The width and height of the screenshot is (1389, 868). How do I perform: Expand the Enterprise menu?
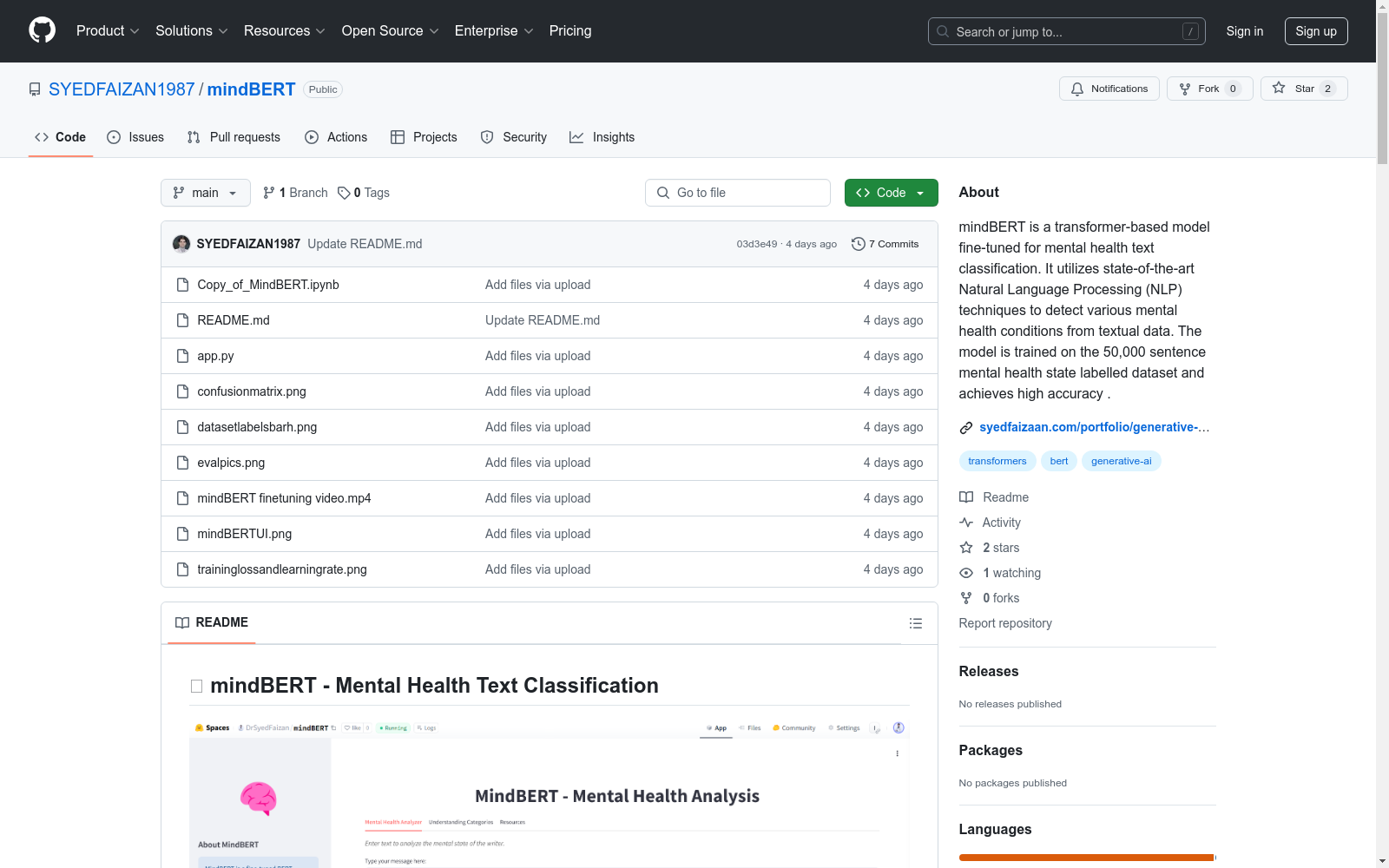[494, 30]
